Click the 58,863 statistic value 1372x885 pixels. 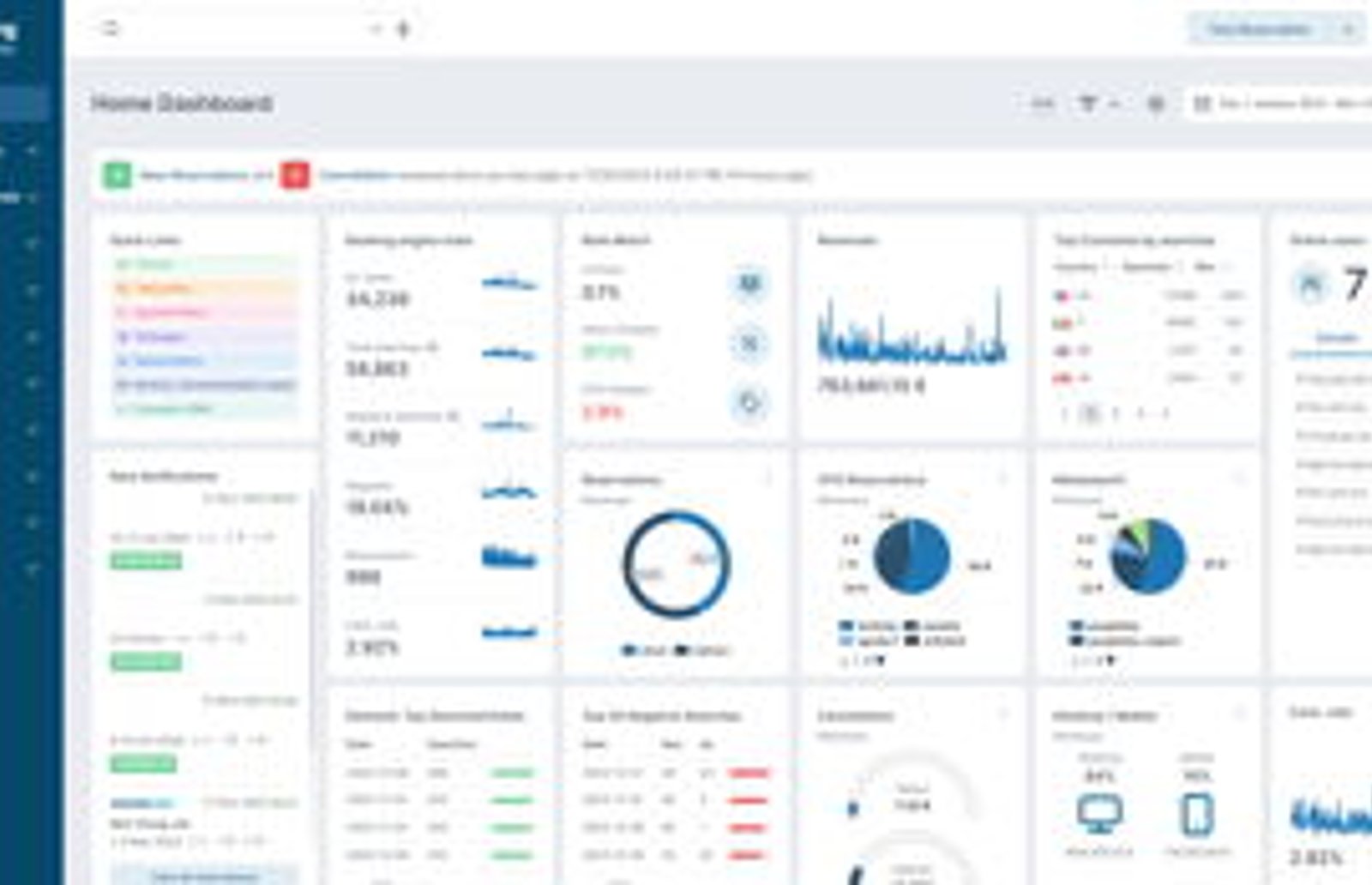click(376, 369)
